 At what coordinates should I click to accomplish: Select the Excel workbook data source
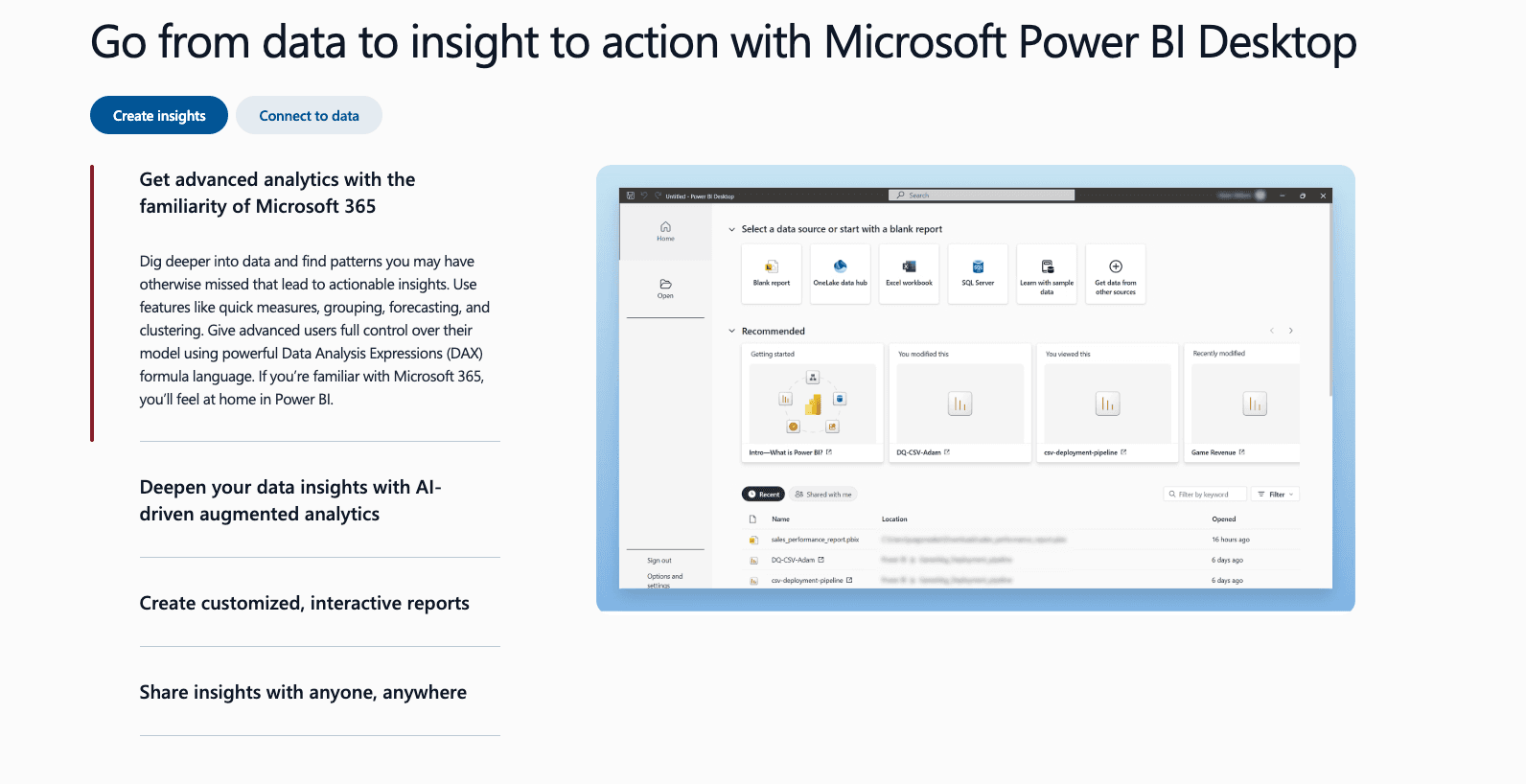(x=909, y=274)
